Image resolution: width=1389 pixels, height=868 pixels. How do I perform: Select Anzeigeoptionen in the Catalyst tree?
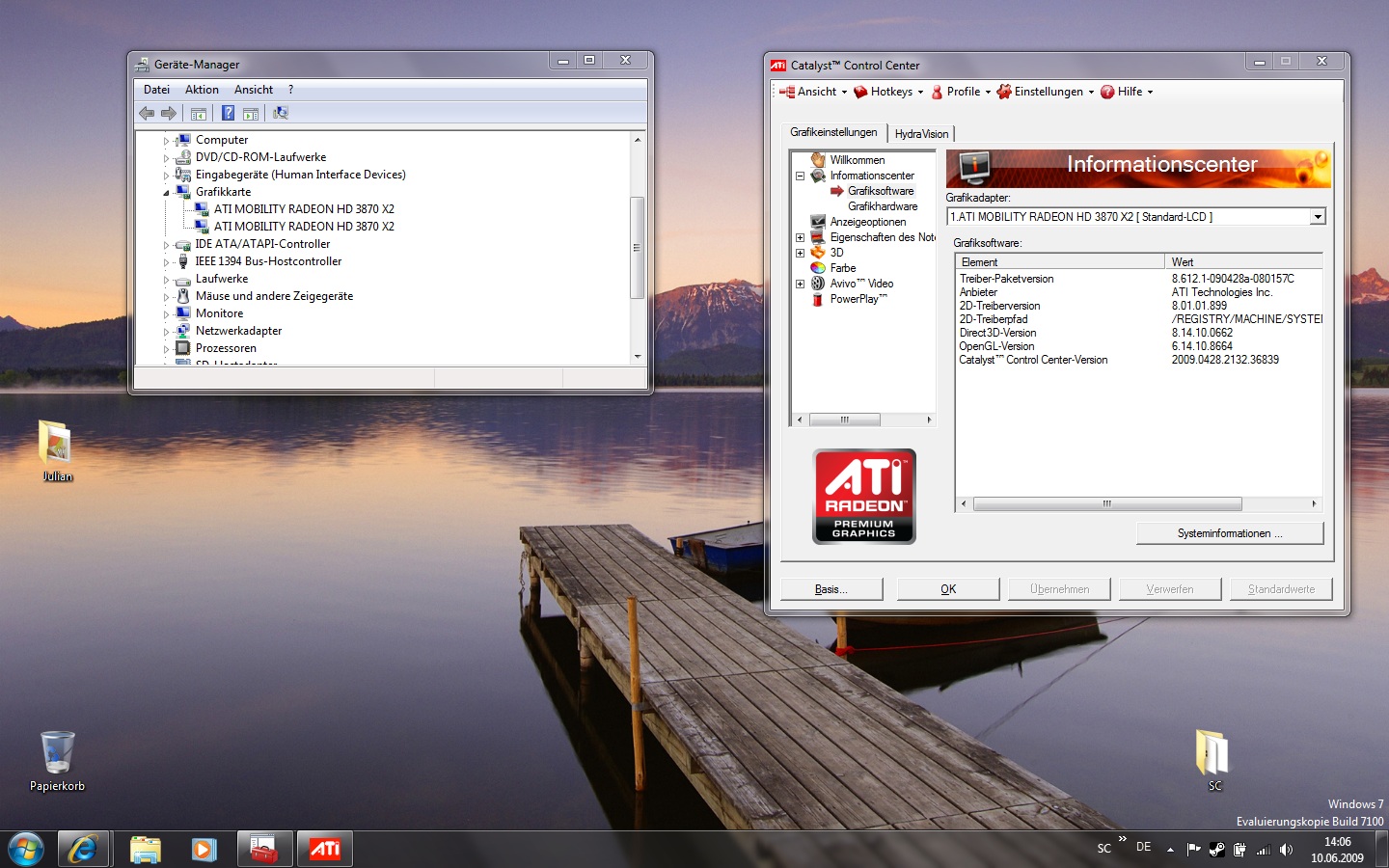click(x=868, y=222)
